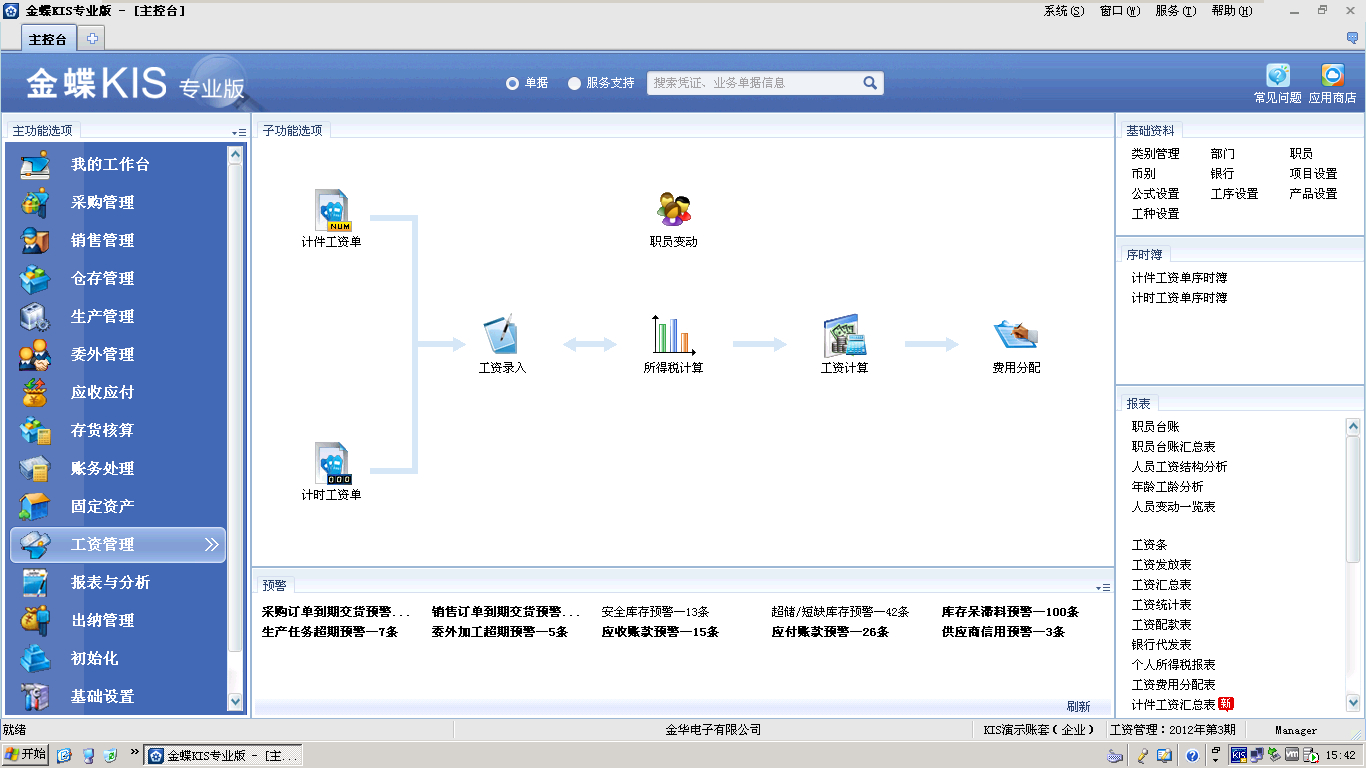Open the 计件工资单 icon

click(x=332, y=211)
